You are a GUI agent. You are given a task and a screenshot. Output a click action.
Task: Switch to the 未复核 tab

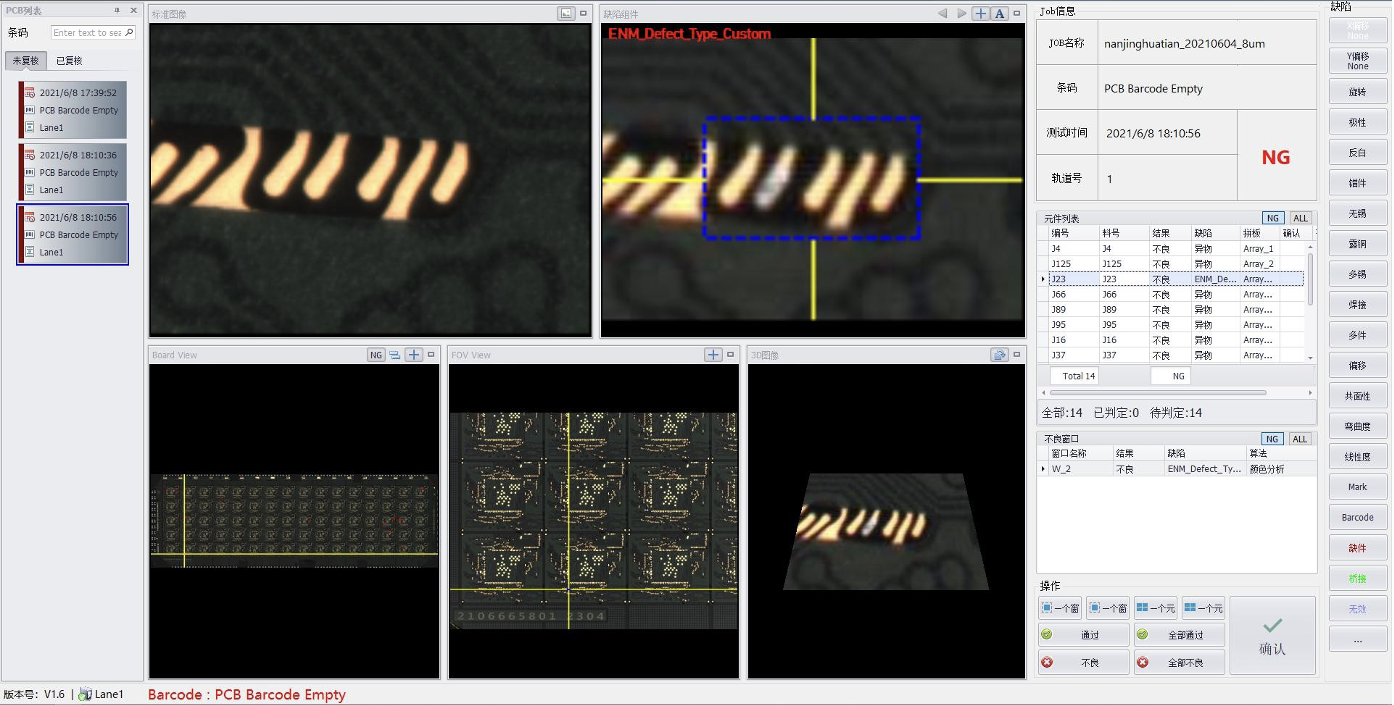[25, 61]
